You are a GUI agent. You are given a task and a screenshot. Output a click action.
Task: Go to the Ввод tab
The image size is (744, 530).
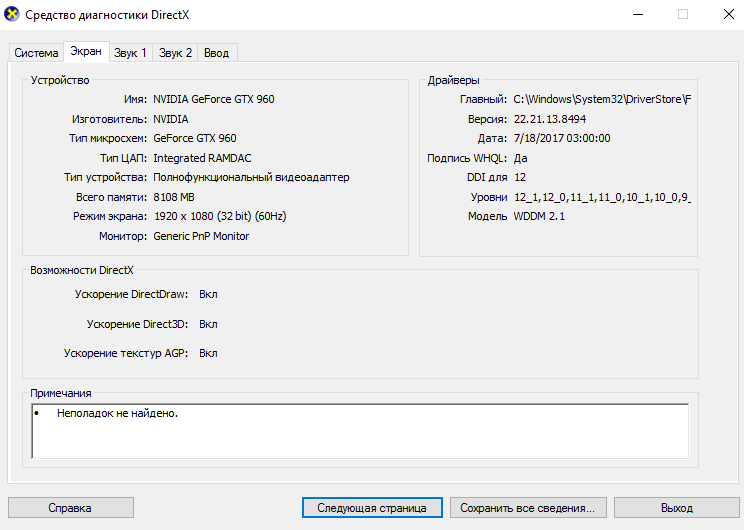(216, 53)
